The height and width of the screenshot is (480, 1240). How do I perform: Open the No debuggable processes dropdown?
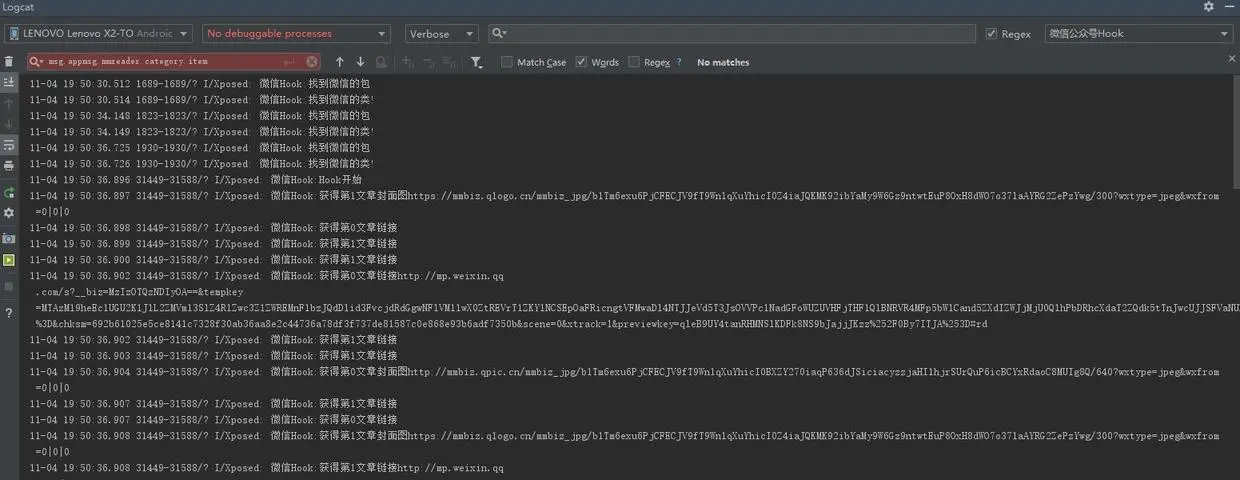tap(296, 34)
